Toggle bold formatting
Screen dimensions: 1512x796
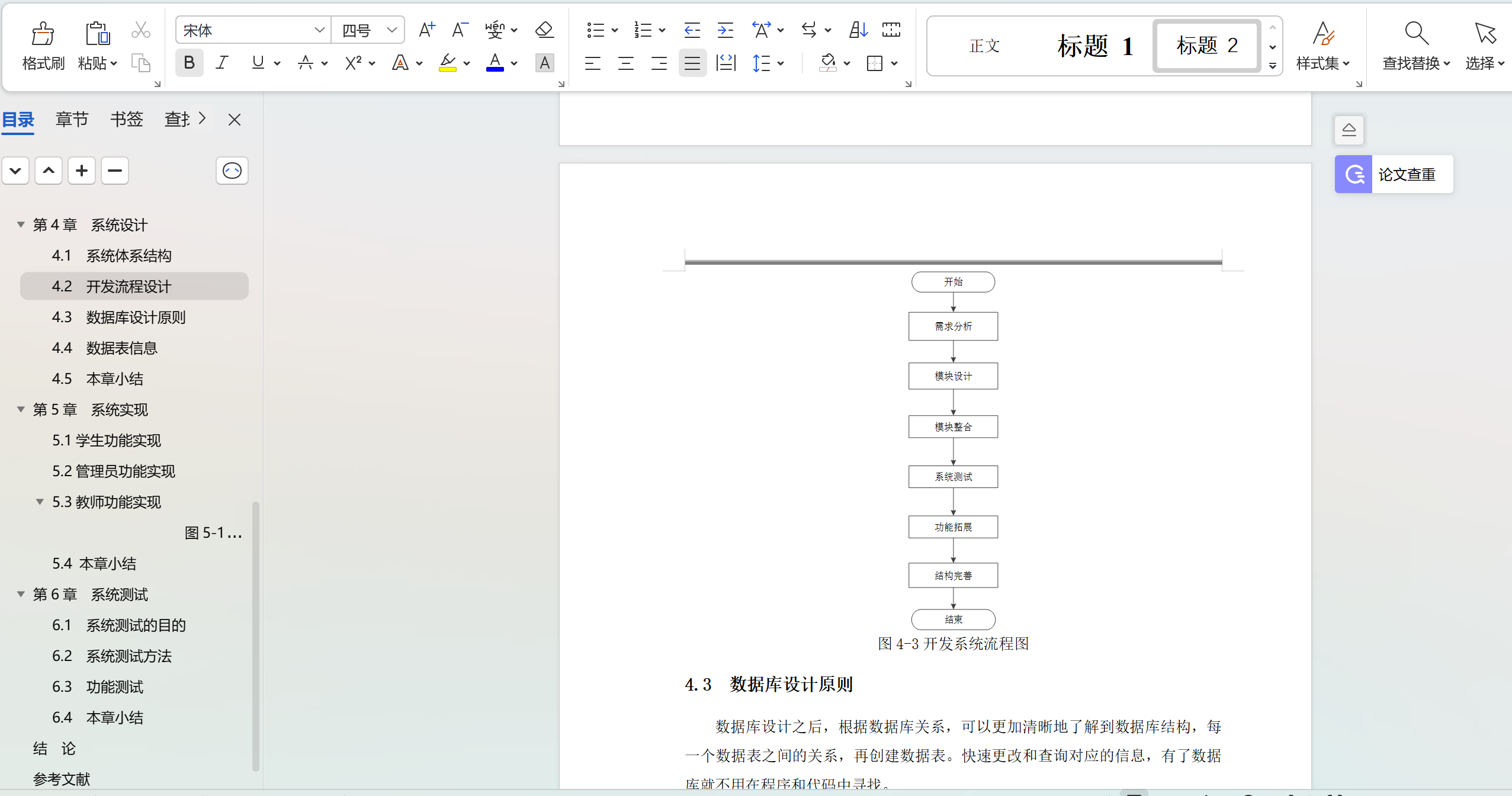coord(188,62)
